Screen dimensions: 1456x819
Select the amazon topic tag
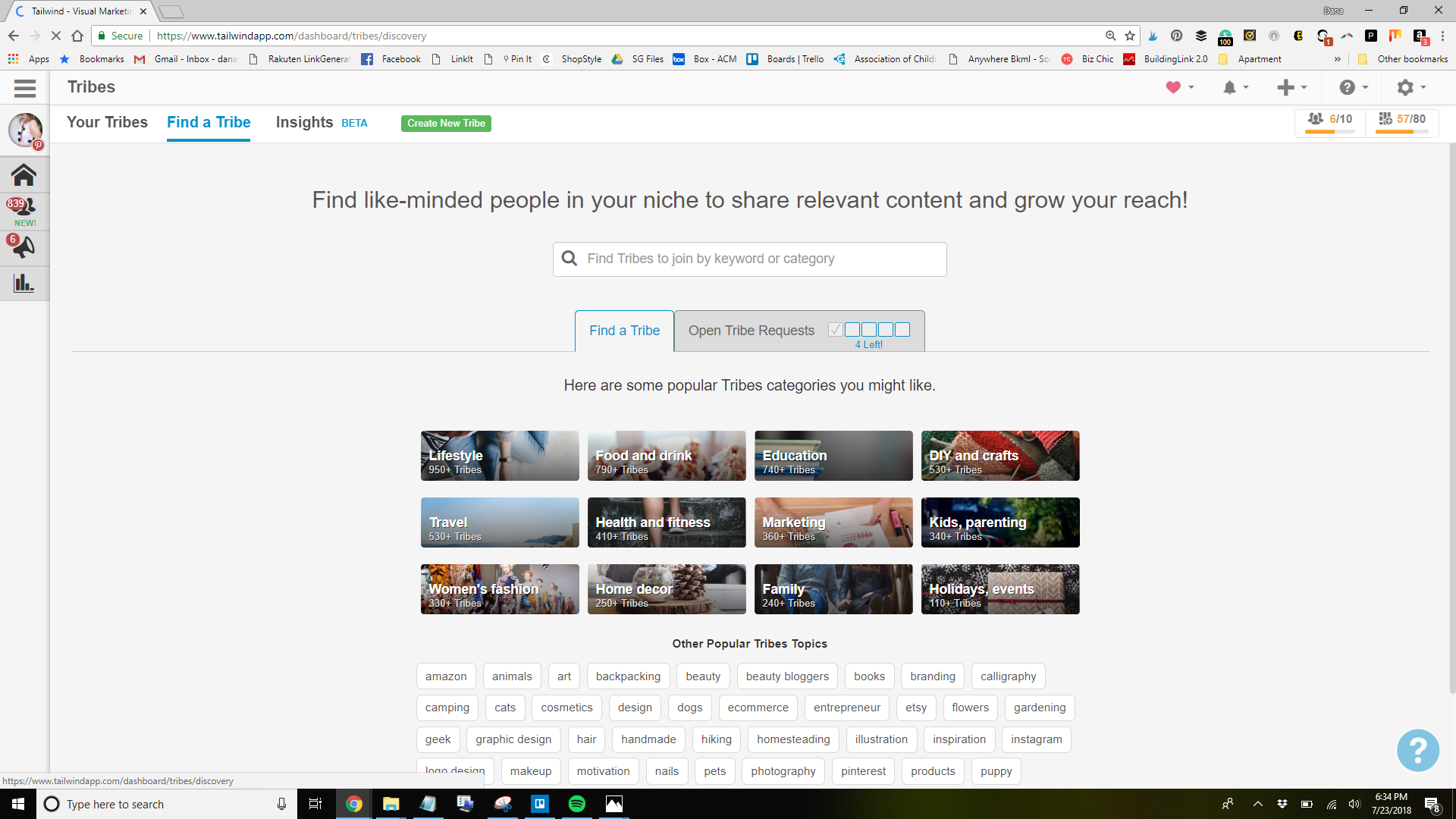pos(446,676)
